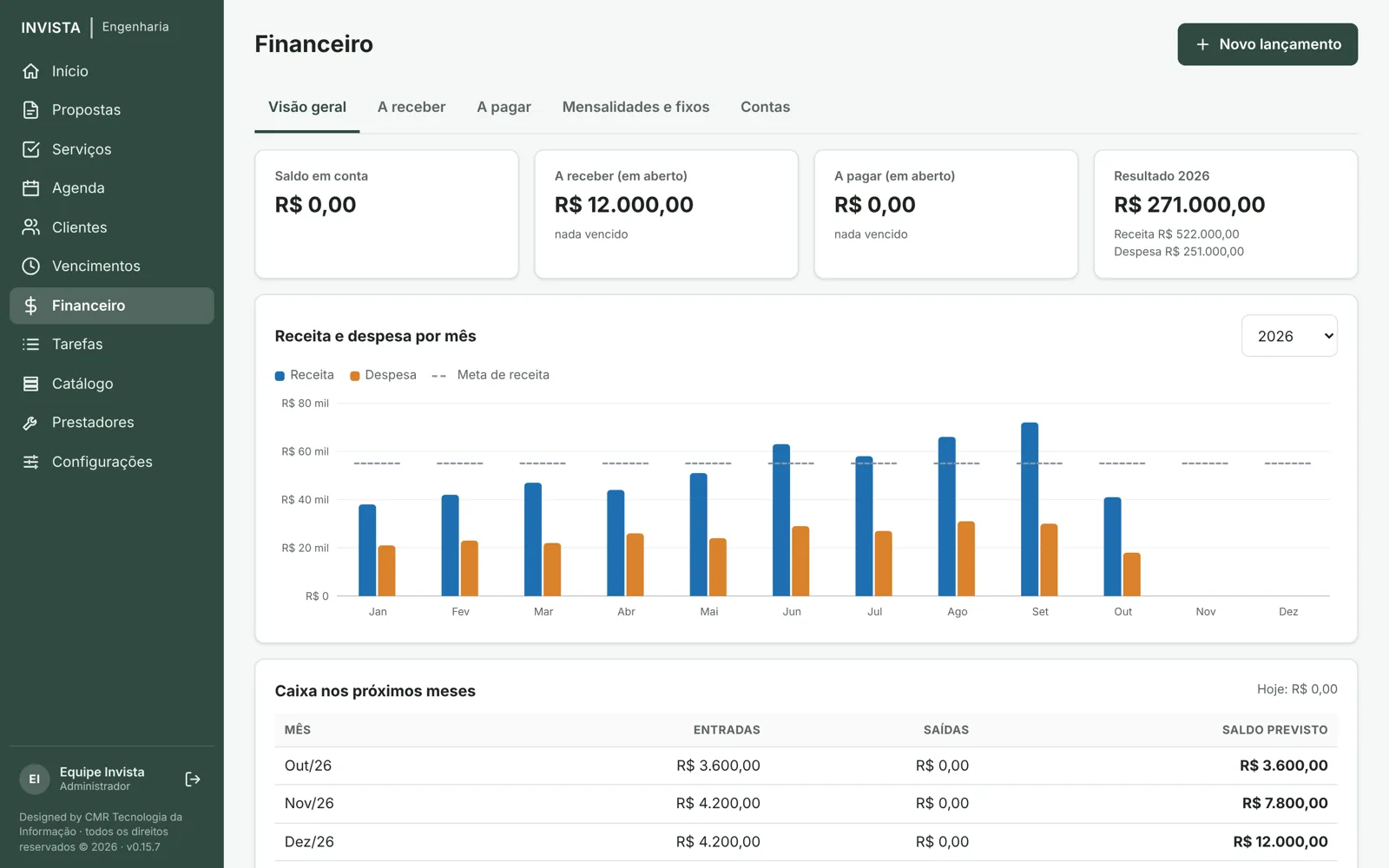The height and width of the screenshot is (868, 1389).
Task: Click the Início home icon
Action: (x=31, y=71)
